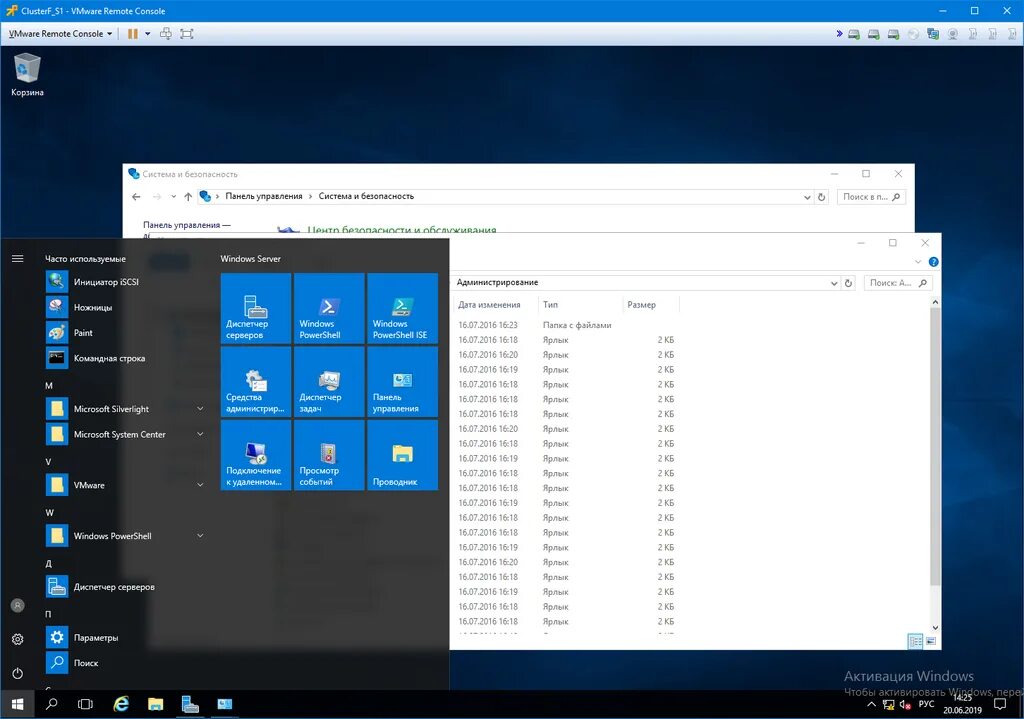Click Панель управления breadcrumb

click(264, 196)
